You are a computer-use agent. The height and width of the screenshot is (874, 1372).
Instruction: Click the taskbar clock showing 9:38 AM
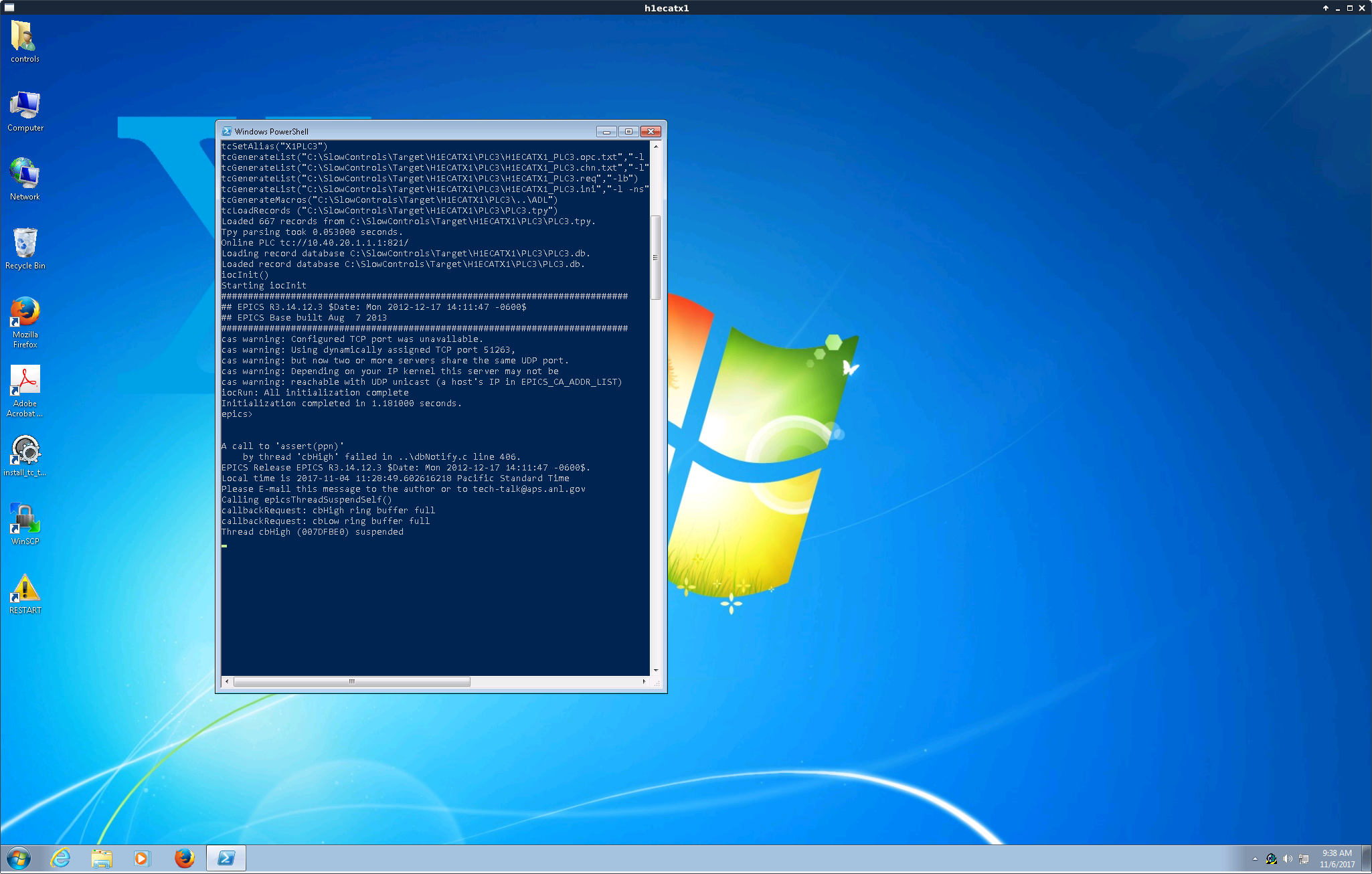click(1337, 859)
